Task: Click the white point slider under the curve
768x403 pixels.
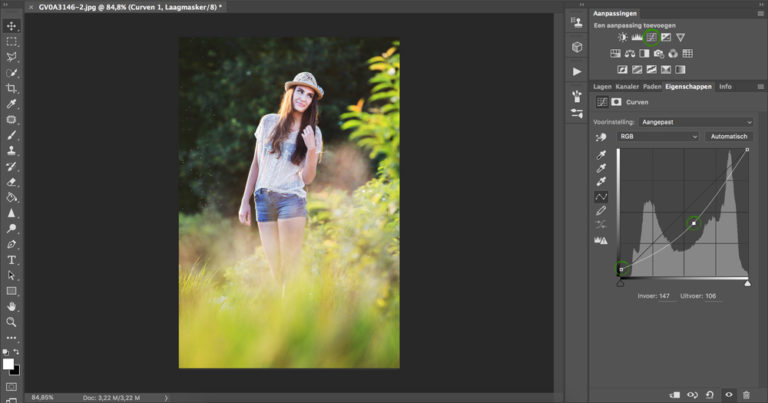Action: [747, 283]
